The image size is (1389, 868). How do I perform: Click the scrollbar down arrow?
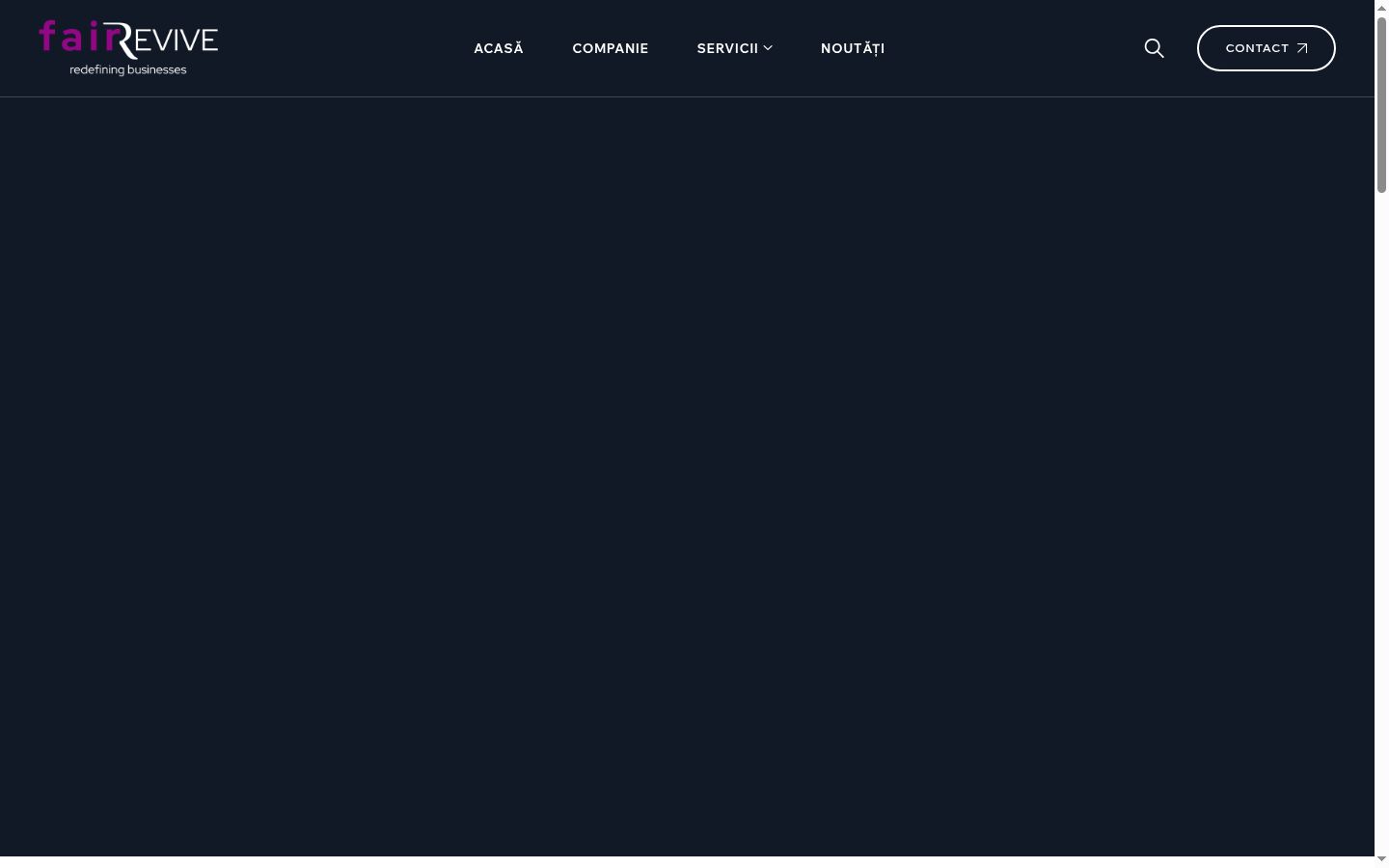1381,859
